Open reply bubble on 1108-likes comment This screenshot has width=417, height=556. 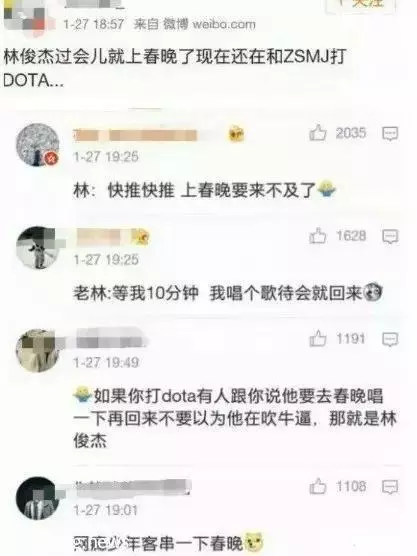coord(390,487)
